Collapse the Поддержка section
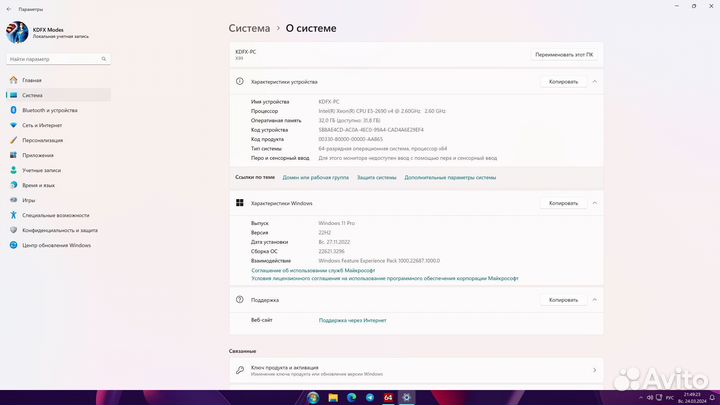The image size is (720, 405). pyautogui.click(x=595, y=300)
